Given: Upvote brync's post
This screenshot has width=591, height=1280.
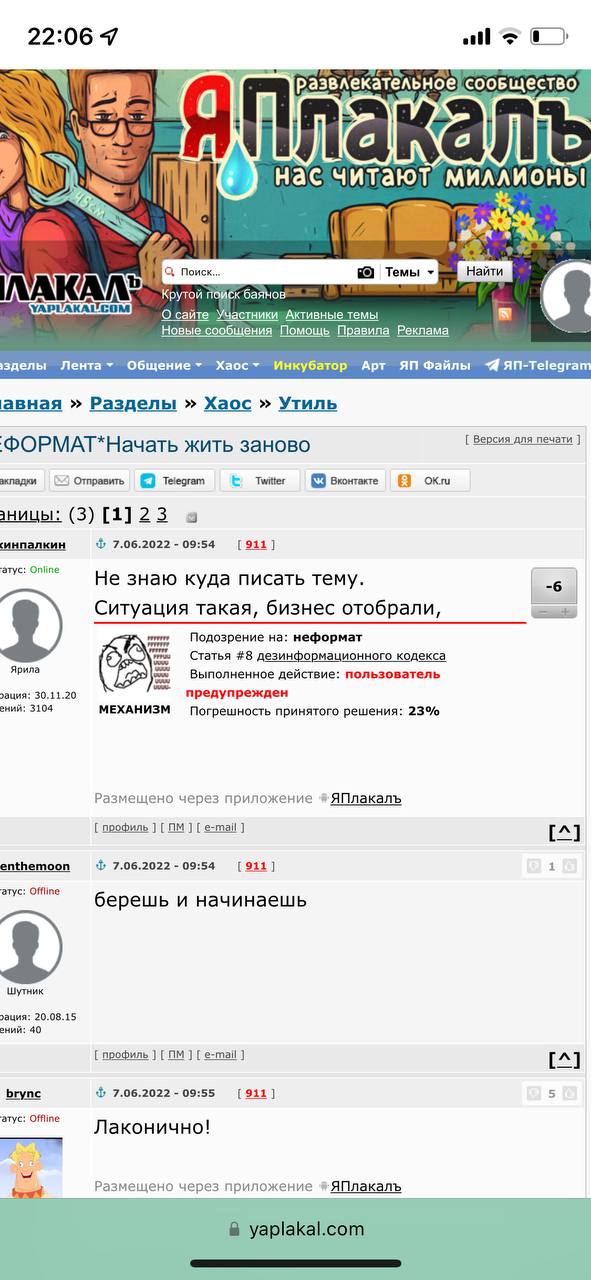Looking at the screenshot, I should click(569, 1093).
